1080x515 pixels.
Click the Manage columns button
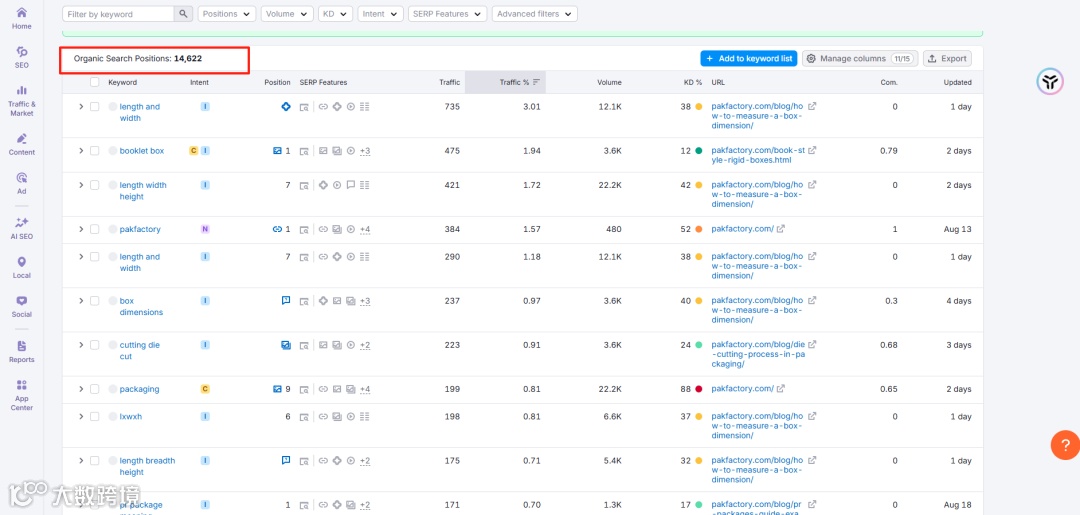coord(860,59)
